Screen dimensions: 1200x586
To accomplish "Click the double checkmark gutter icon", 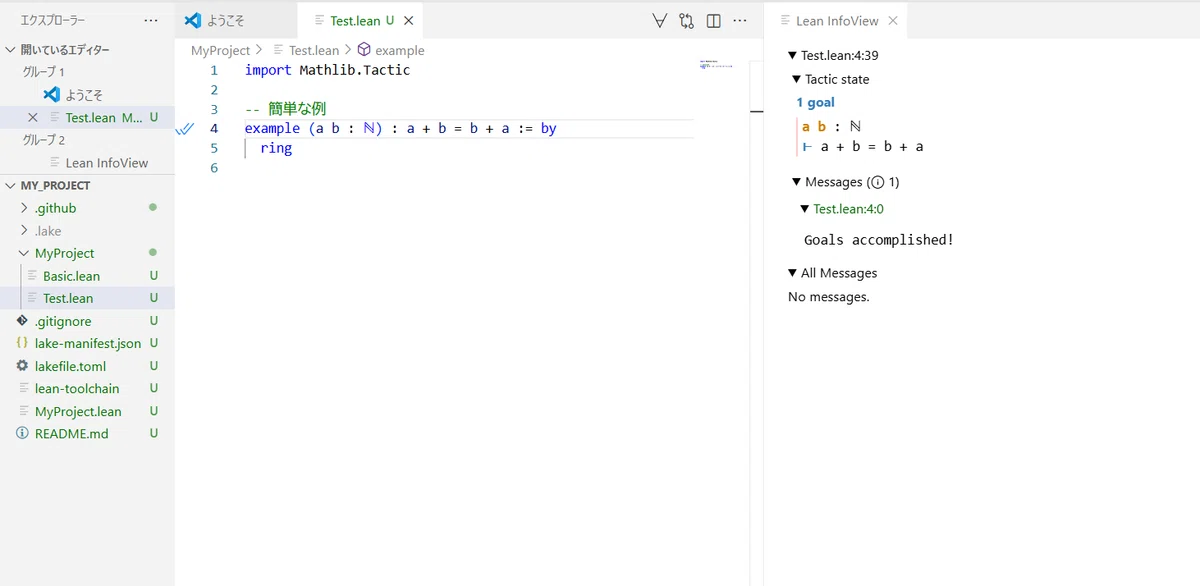I will pos(184,129).
